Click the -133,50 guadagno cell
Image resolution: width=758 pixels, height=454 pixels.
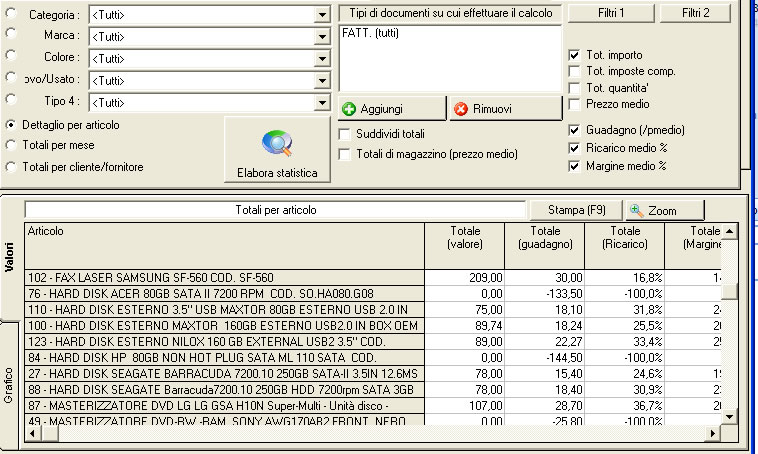click(545, 293)
